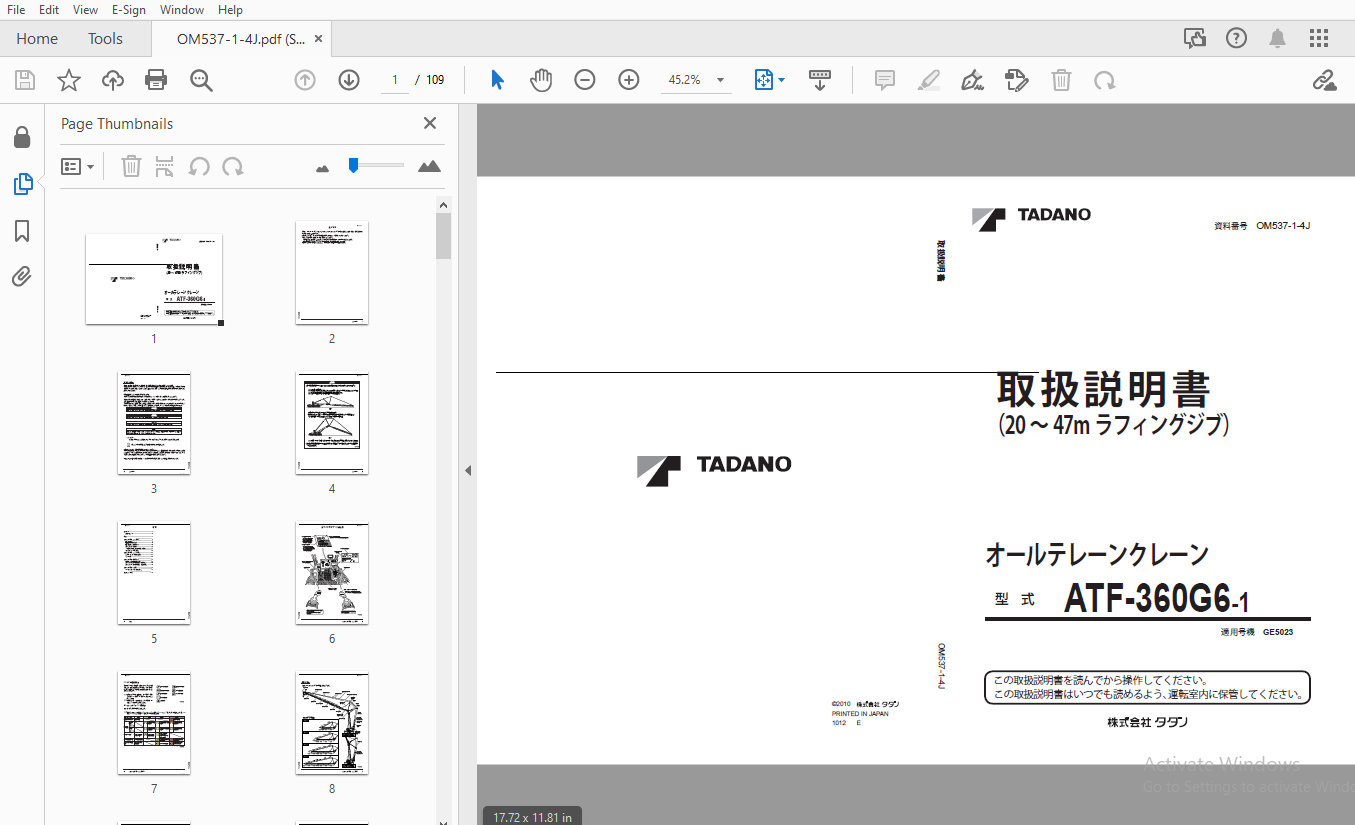Delete pages in thumbnails panel
Image resolution: width=1355 pixels, height=825 pixels.
point(131,166)
